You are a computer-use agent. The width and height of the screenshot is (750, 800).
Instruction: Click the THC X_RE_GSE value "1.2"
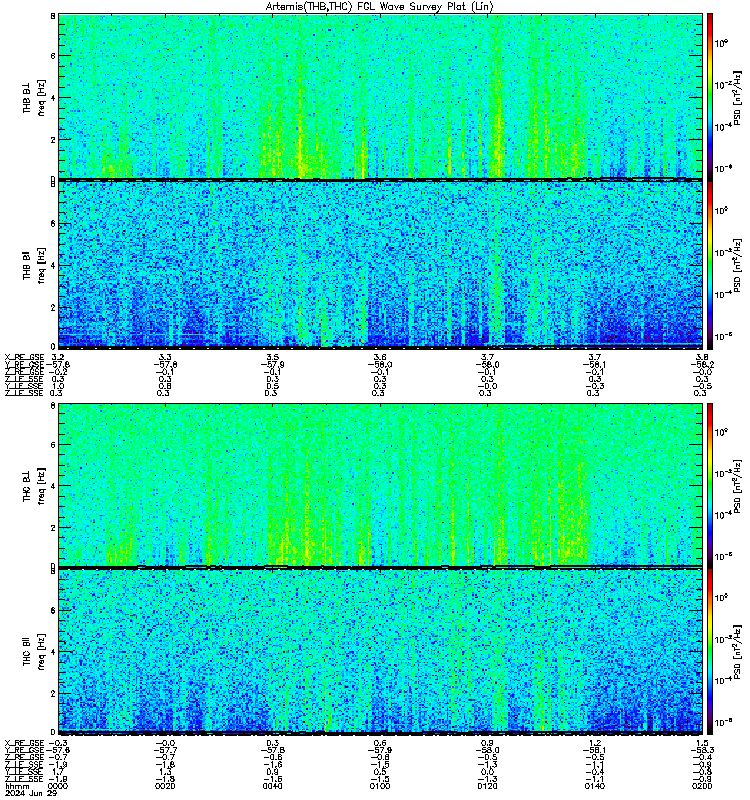coord(595,743)
